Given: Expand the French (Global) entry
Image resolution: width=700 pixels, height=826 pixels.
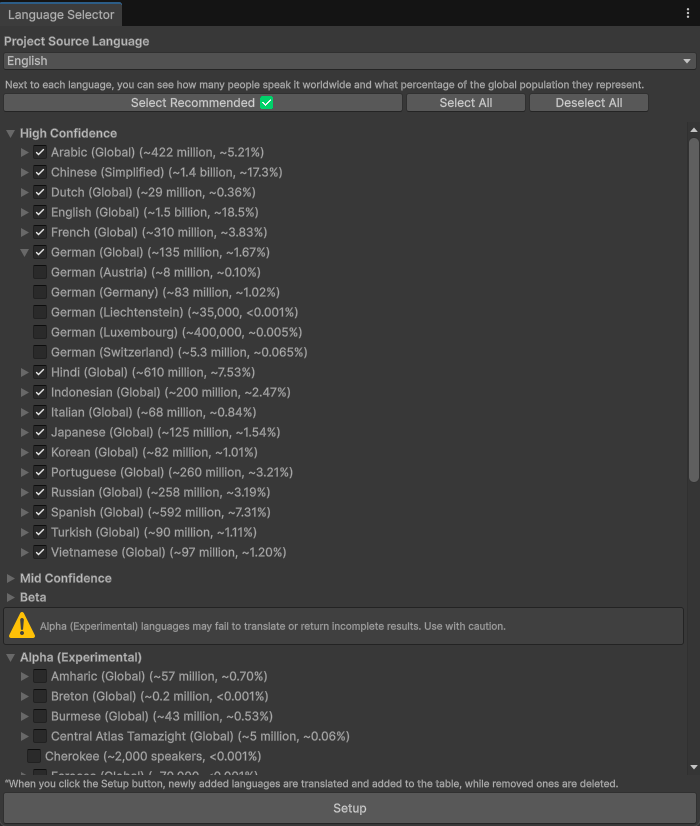Looking at the screenshot, I should [x=24, y=232].
